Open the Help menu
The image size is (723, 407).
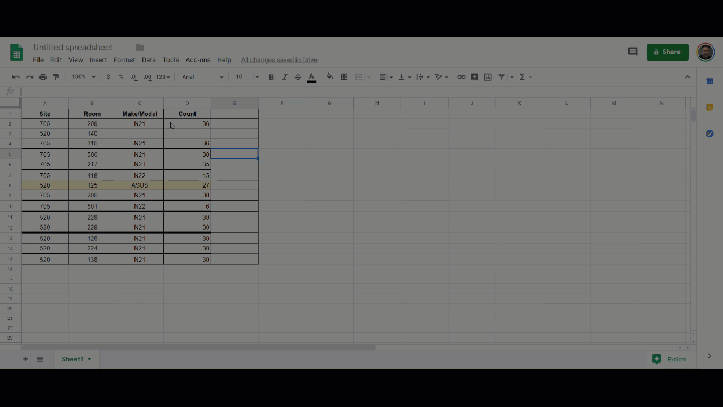tap(224, 60)
